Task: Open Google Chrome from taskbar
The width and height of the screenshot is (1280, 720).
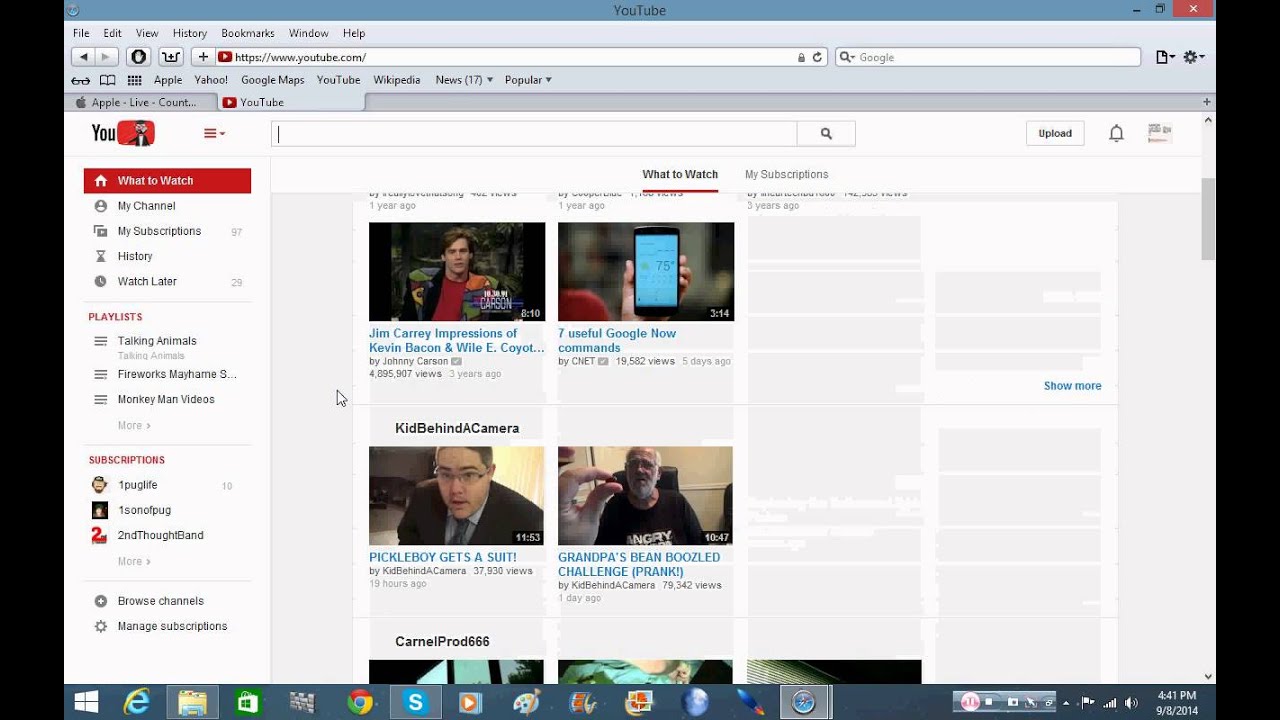Action: pos(360,703)
